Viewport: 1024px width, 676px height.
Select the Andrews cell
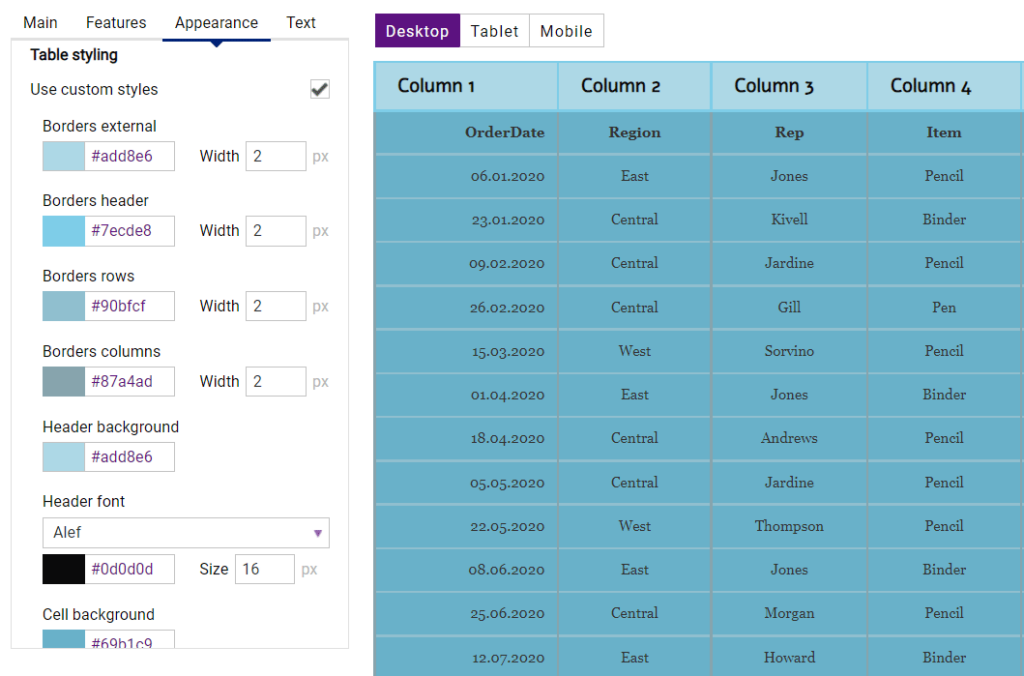(789, 438)
